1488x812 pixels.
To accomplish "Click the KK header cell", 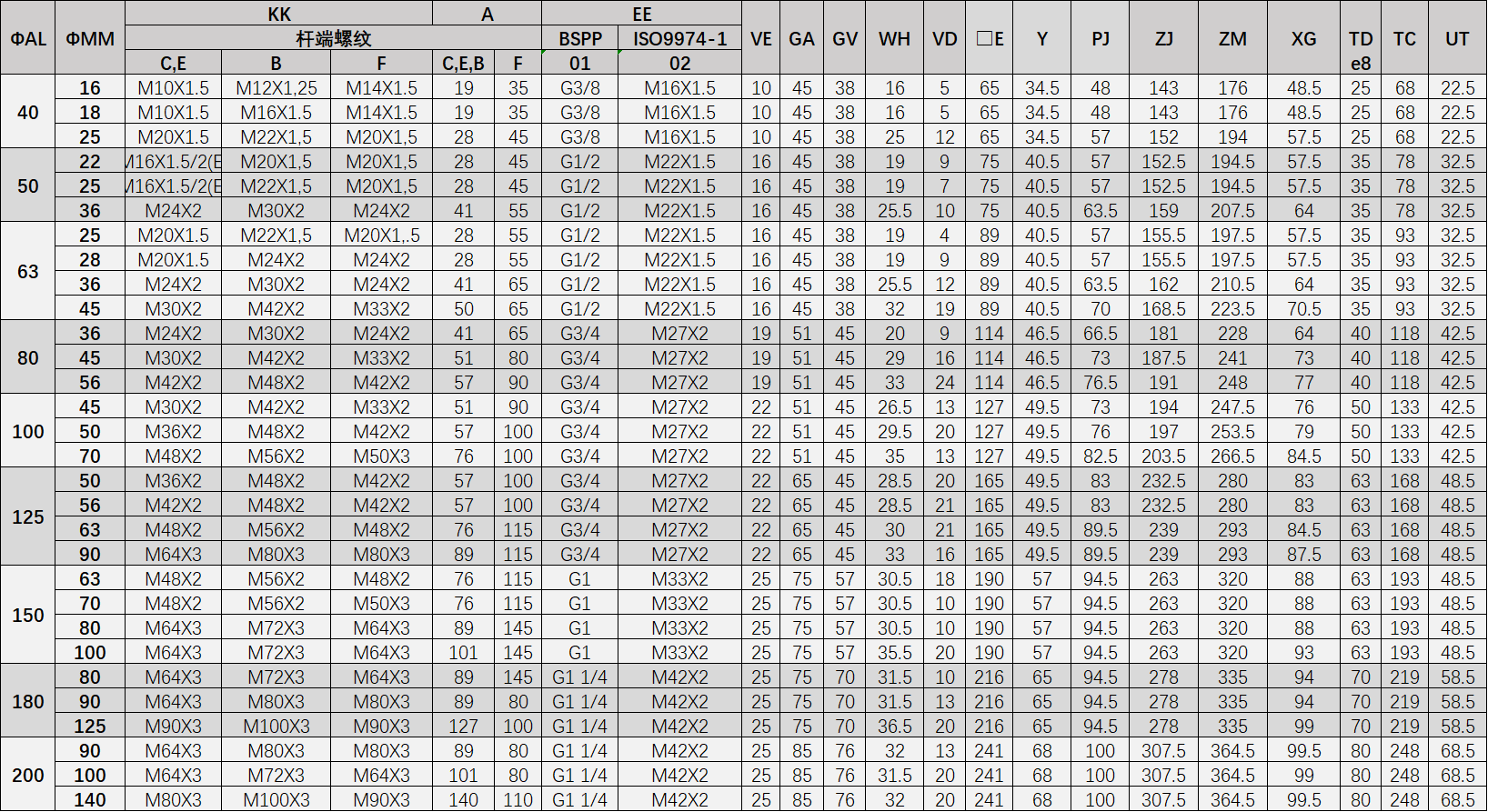I will [279, 14].
